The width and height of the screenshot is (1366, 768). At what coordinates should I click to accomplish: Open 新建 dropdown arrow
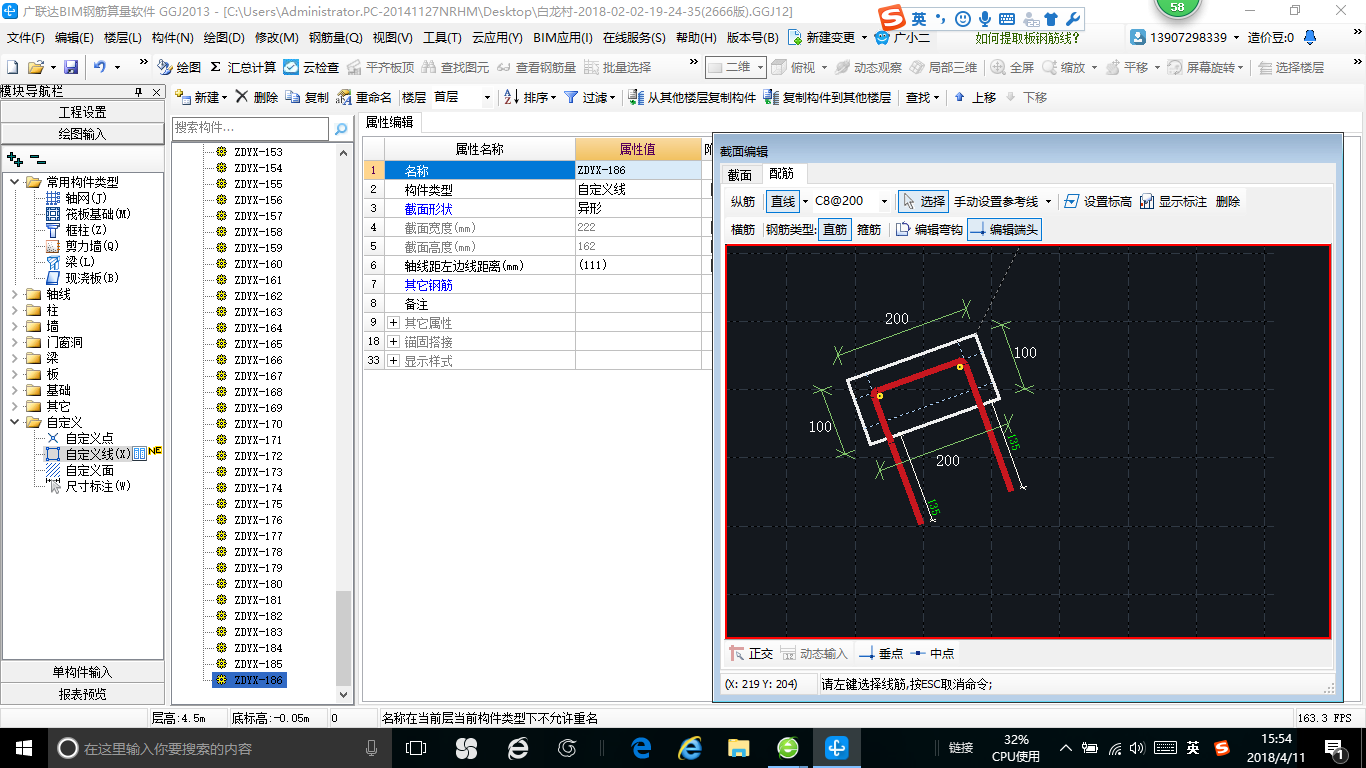click(224, 98)
